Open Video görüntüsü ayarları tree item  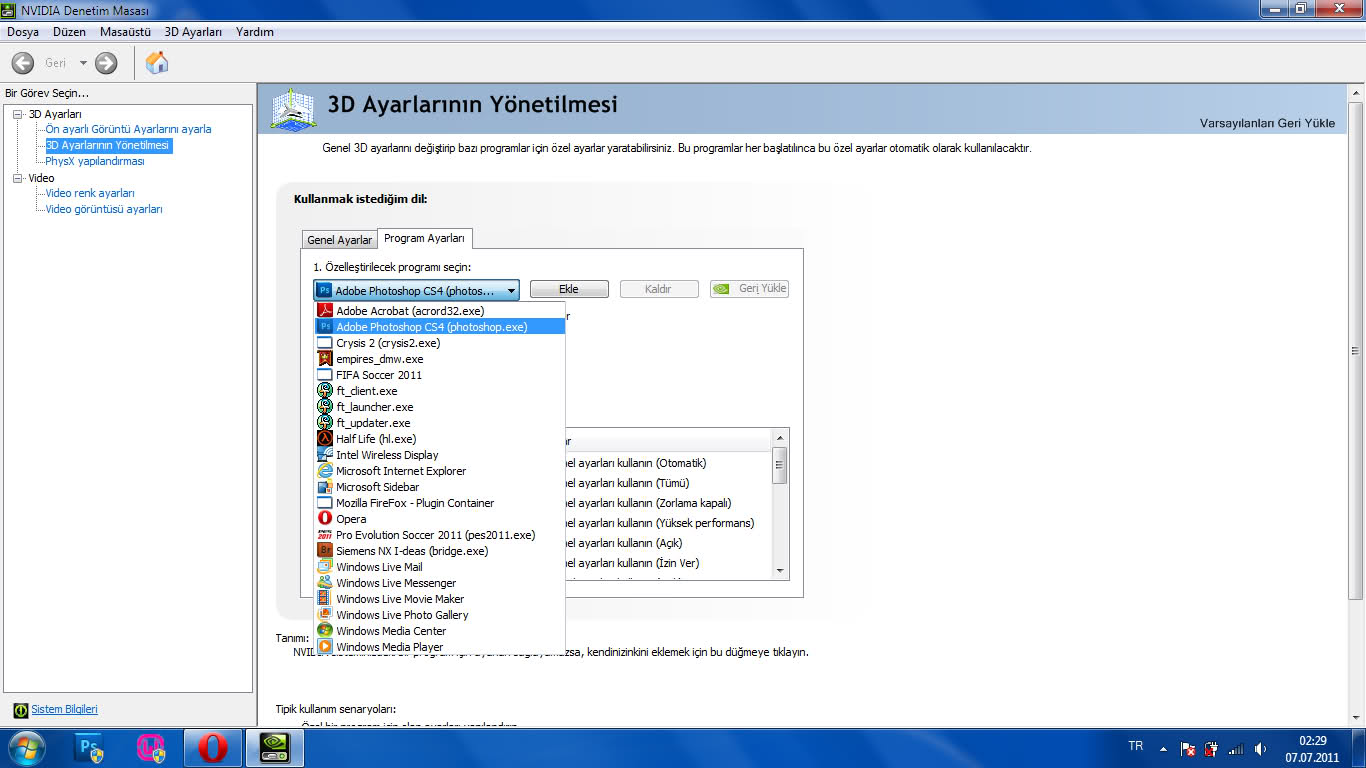pyautogui.click(x=104, y=209)
